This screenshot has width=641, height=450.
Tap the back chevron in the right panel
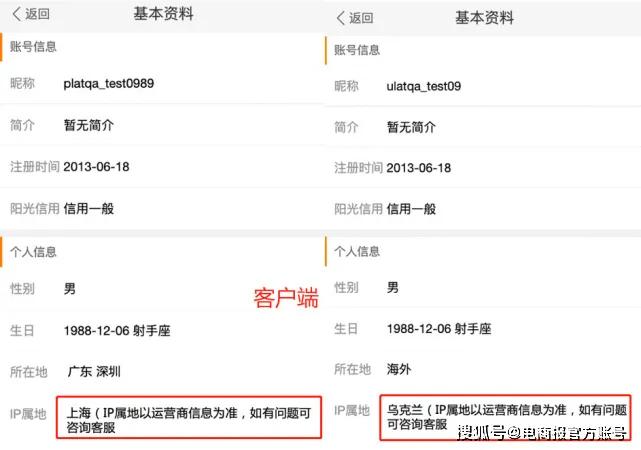340,17
